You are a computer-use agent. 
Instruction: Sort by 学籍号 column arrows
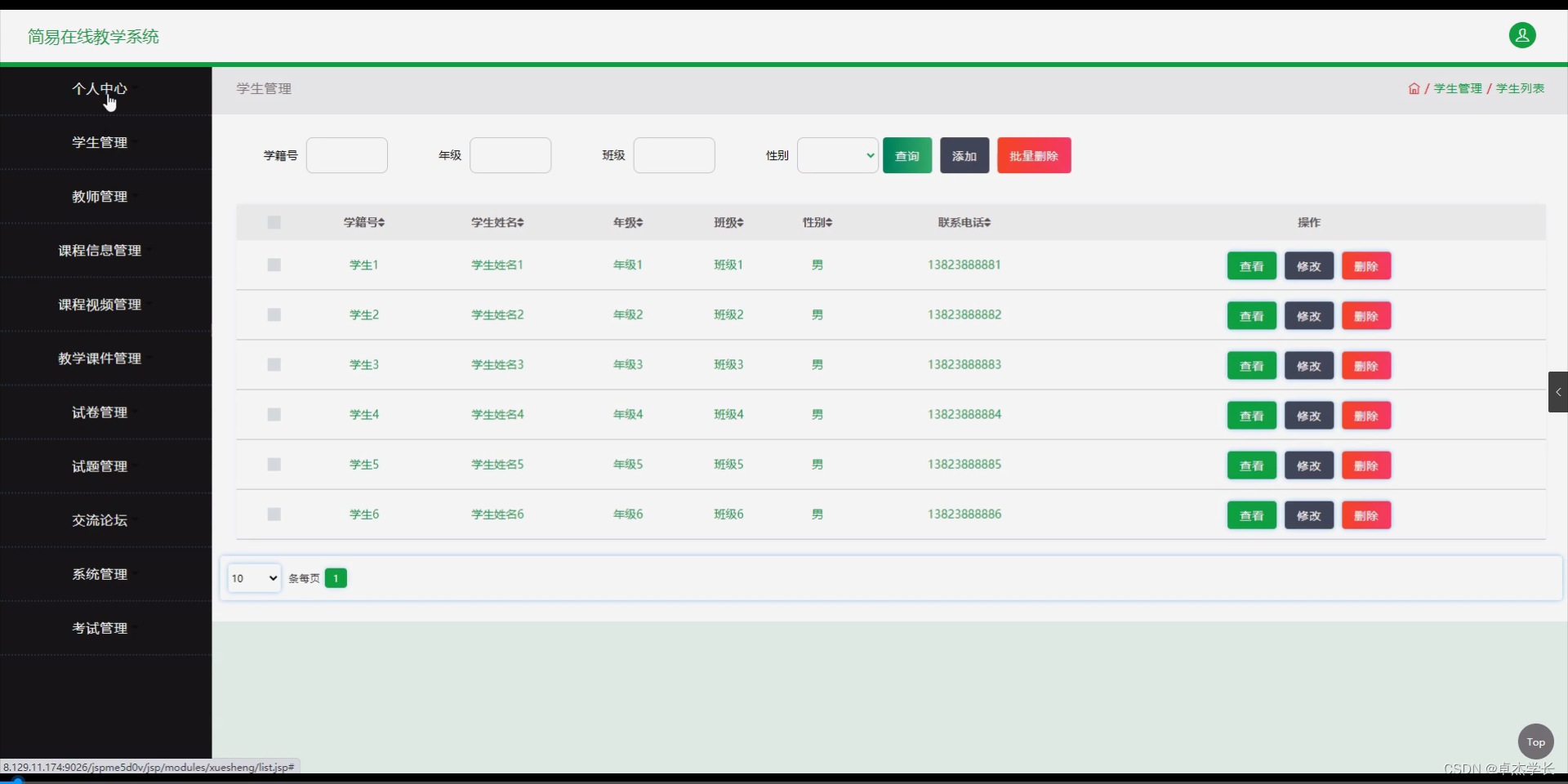[x=381, y=222]
